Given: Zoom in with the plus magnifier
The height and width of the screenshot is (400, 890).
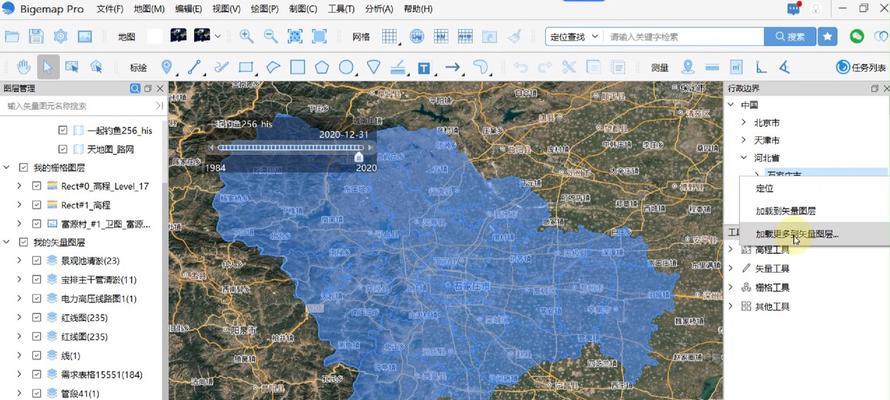Looking at the screenshot, I should click(x=246, y=37).
